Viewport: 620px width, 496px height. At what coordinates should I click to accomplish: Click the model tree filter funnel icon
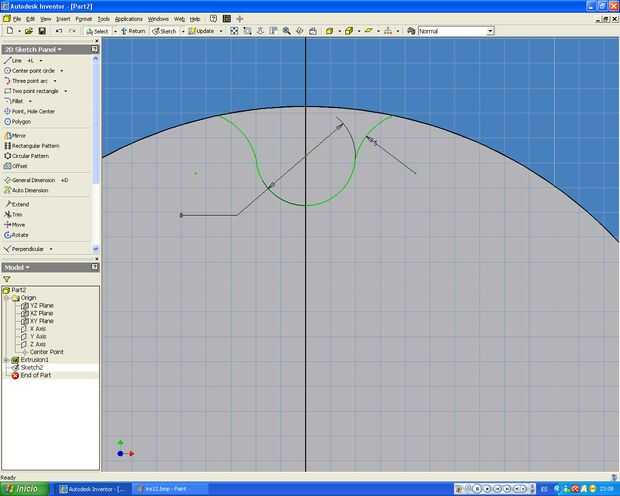7,279
